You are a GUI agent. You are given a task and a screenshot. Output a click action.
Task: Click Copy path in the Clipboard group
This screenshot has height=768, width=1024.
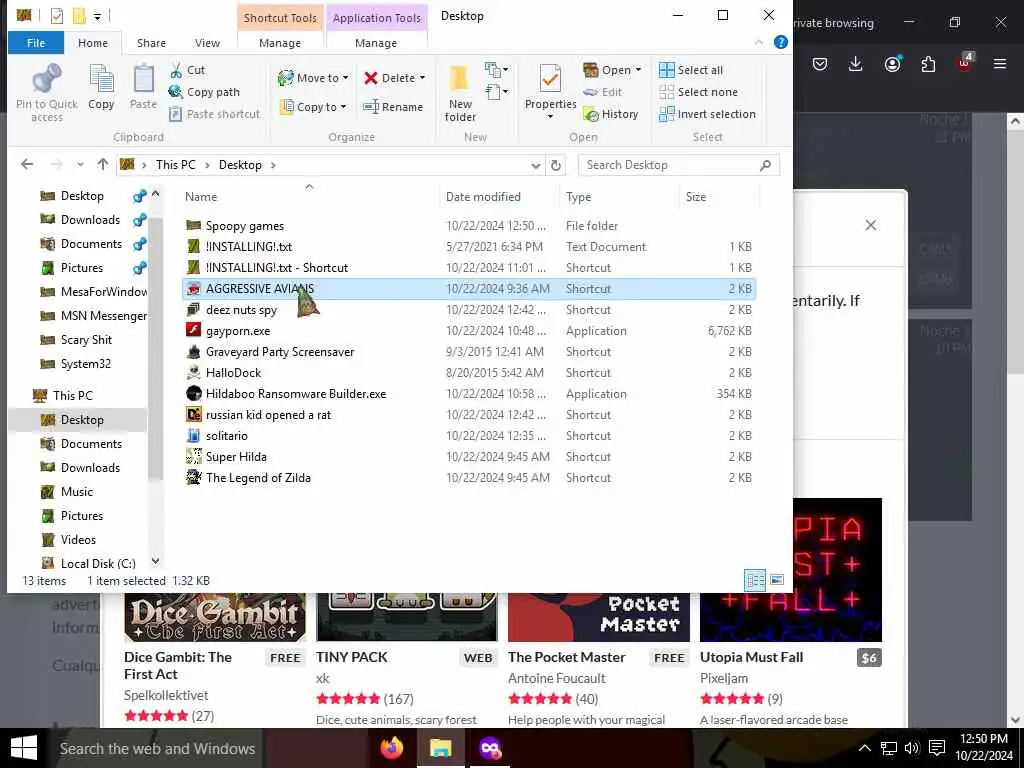[204, 92]
